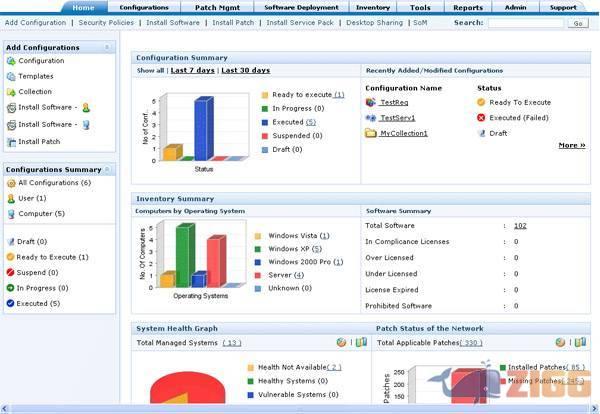Viewport: 600px width, 414px height.
Task: Open the Support tab
Action: tap(563, 7)
